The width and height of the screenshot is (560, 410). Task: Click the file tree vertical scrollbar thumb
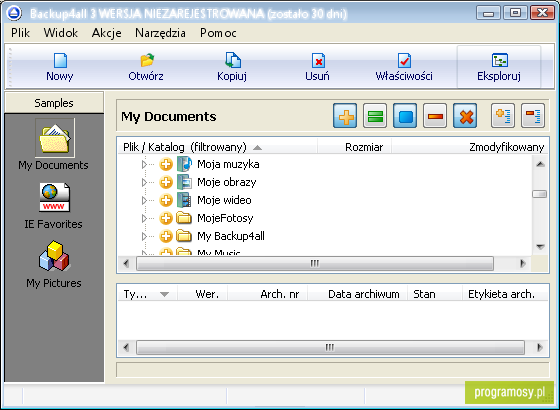point(539,194)
